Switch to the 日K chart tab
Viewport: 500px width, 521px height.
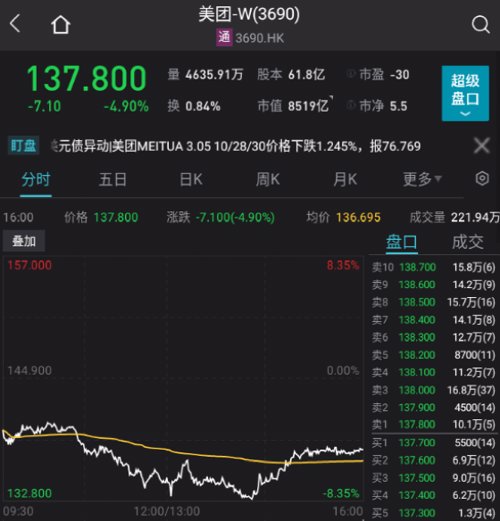[191, 180]
